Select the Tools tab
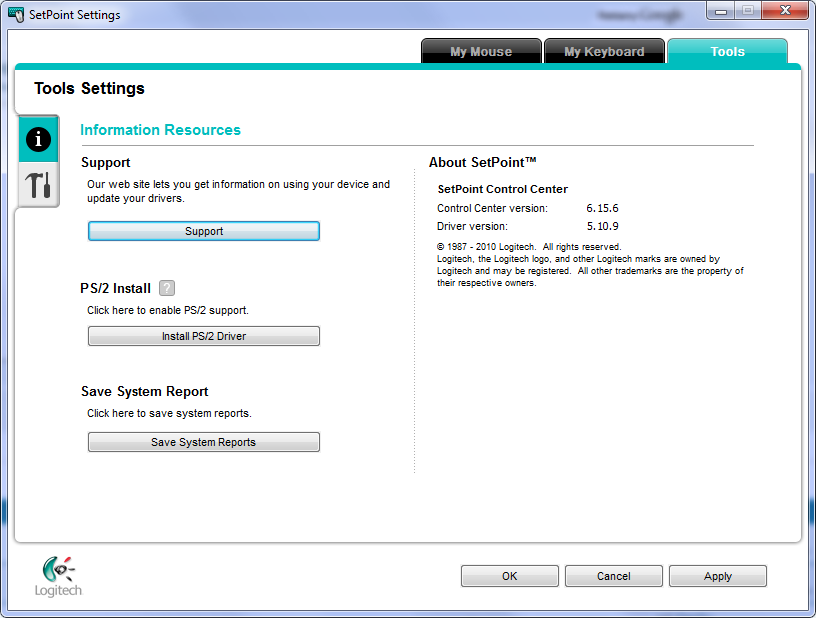This screenshot has width=816, height=618. coord(728,52)
